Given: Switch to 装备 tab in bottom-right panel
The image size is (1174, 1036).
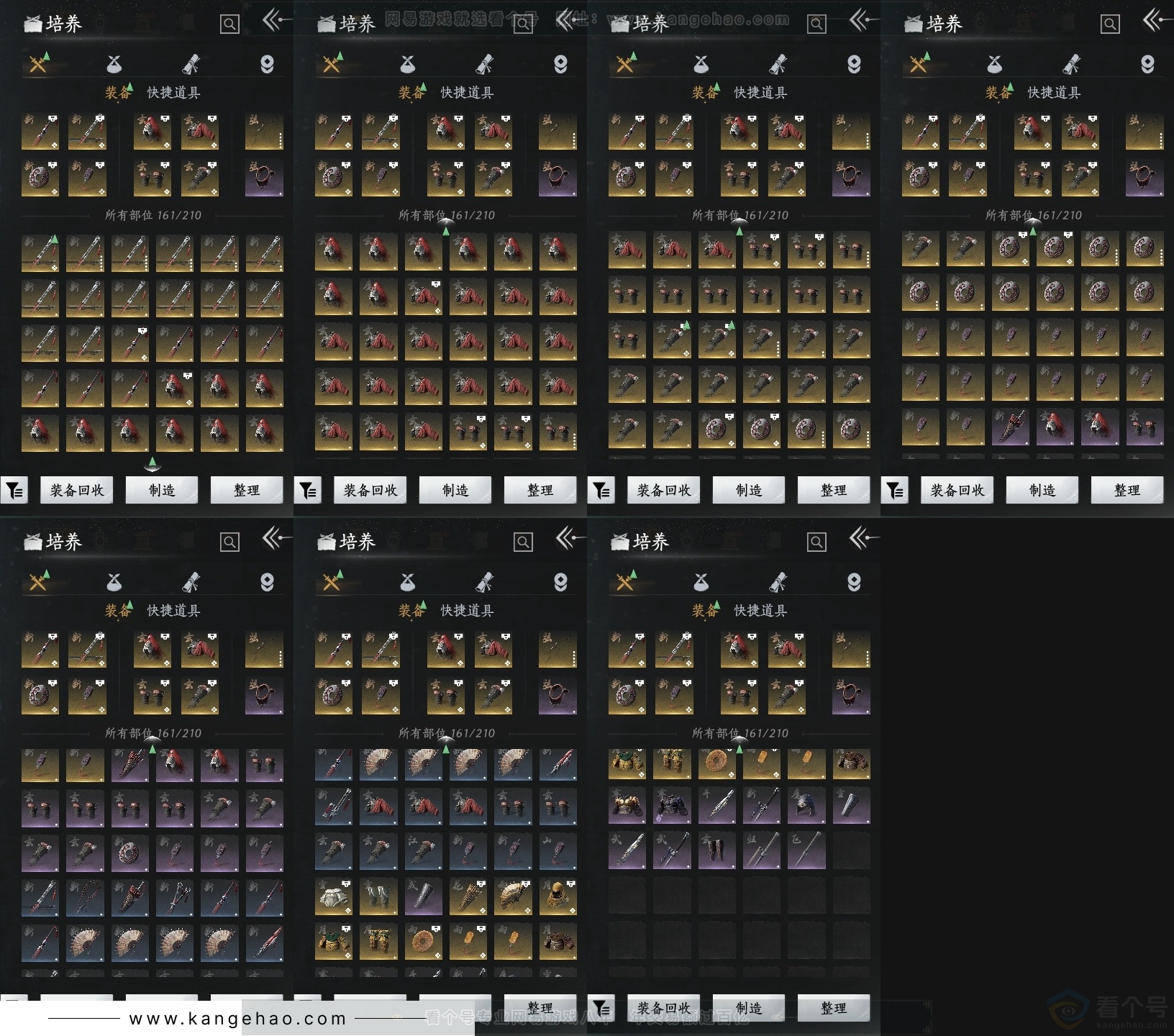Looking at the screenshot, I should coord(706,610).
